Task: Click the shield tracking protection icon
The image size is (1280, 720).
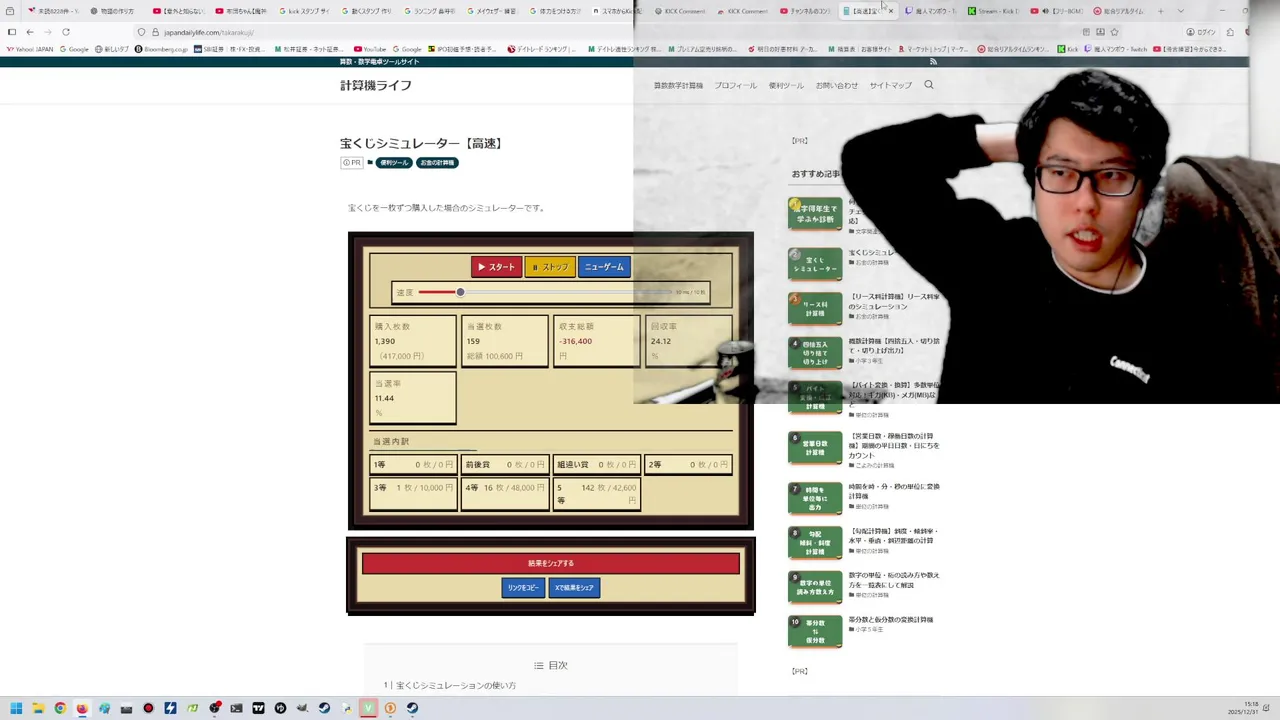Action: click(141, 32)
